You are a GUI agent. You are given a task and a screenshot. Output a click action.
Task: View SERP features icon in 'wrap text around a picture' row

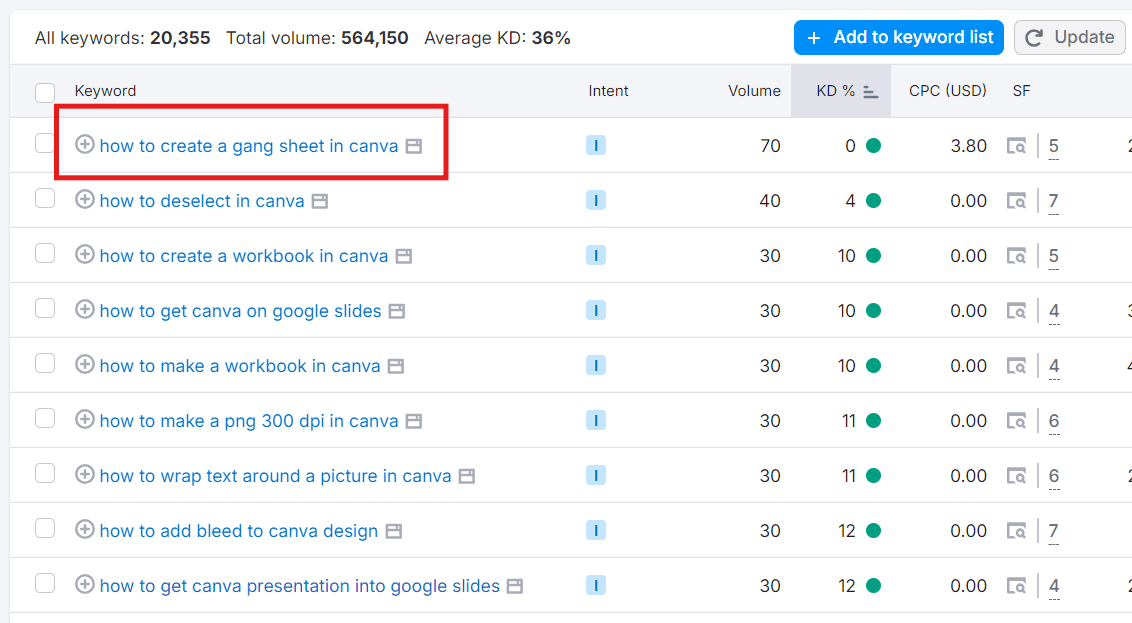coord(1016,476)
